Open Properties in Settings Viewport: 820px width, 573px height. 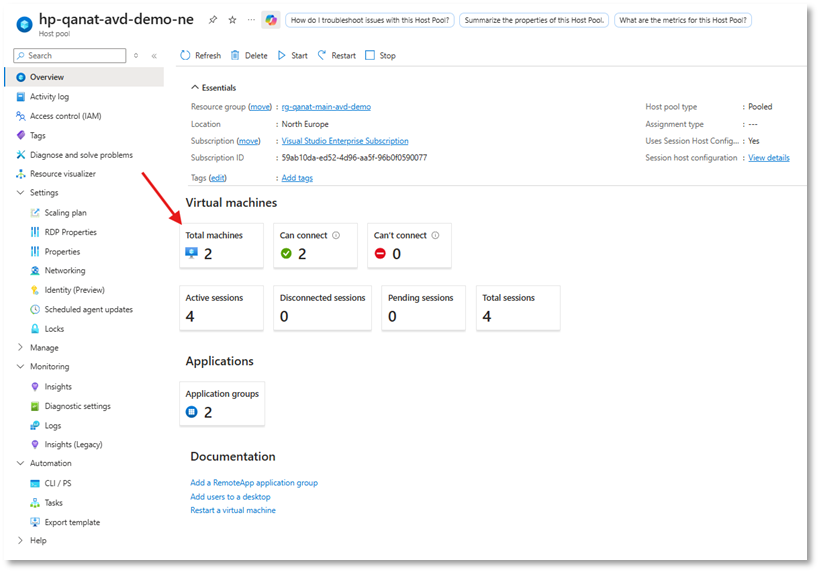click(62, 251)
